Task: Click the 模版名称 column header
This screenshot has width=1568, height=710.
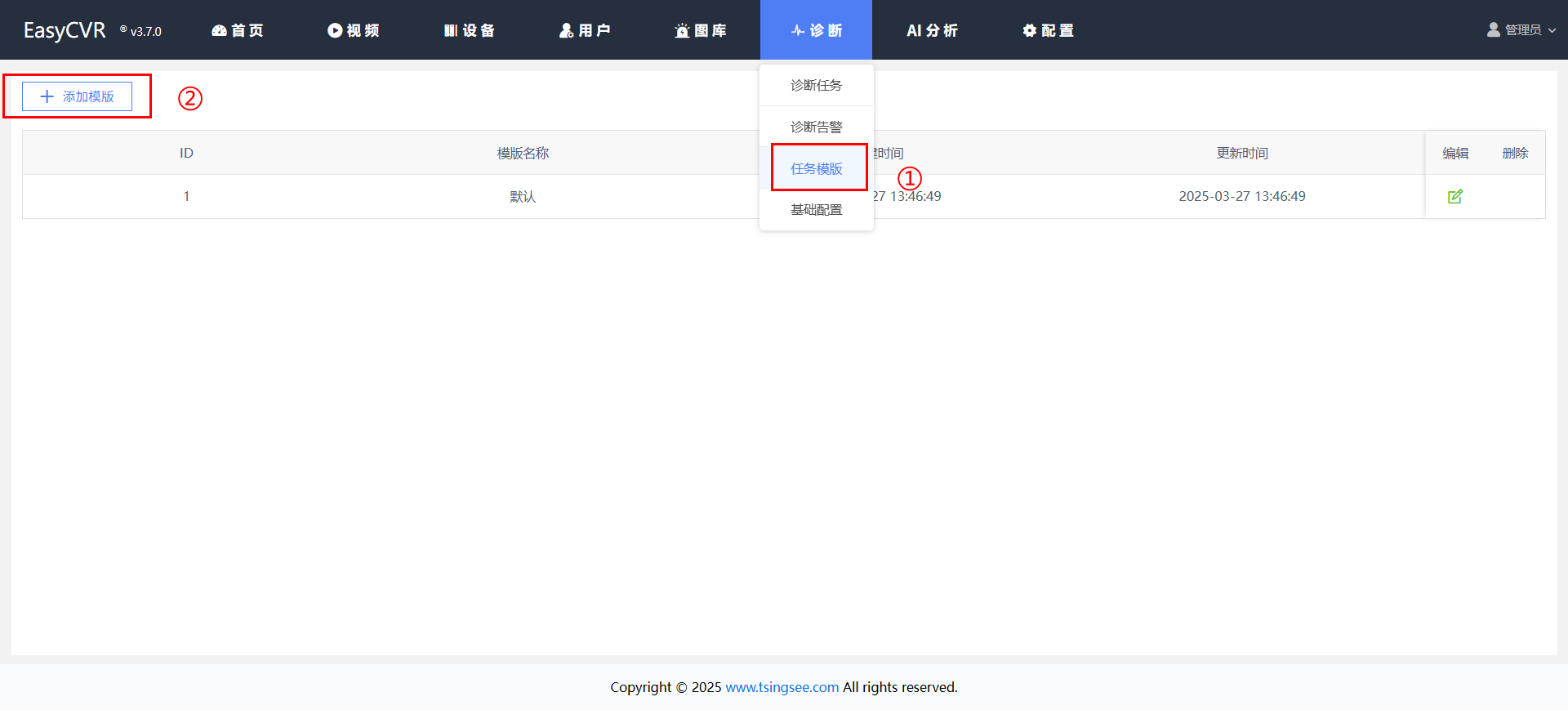Action: (523, 153)
